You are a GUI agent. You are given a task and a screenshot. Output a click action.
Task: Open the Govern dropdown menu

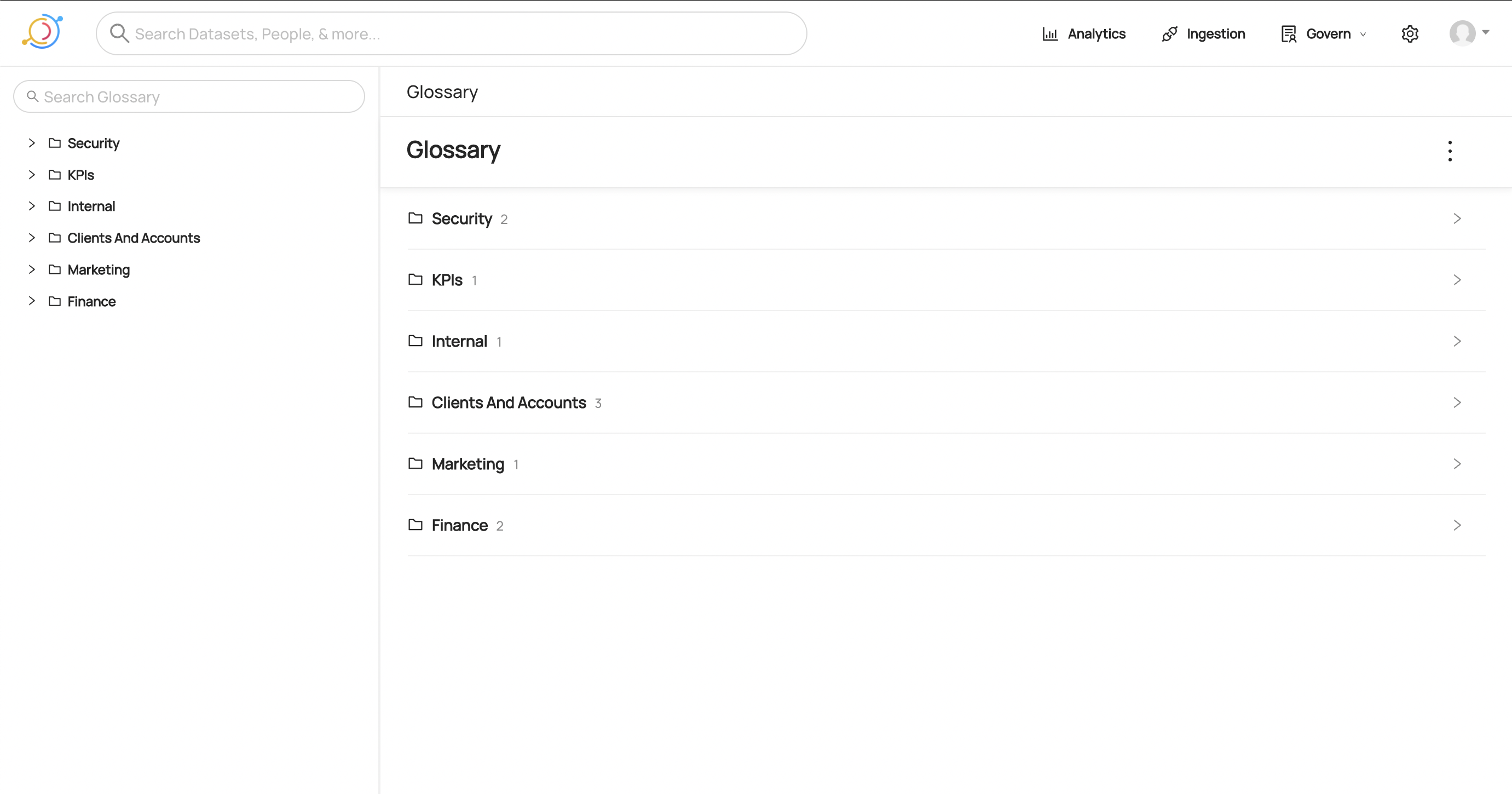1324,34
